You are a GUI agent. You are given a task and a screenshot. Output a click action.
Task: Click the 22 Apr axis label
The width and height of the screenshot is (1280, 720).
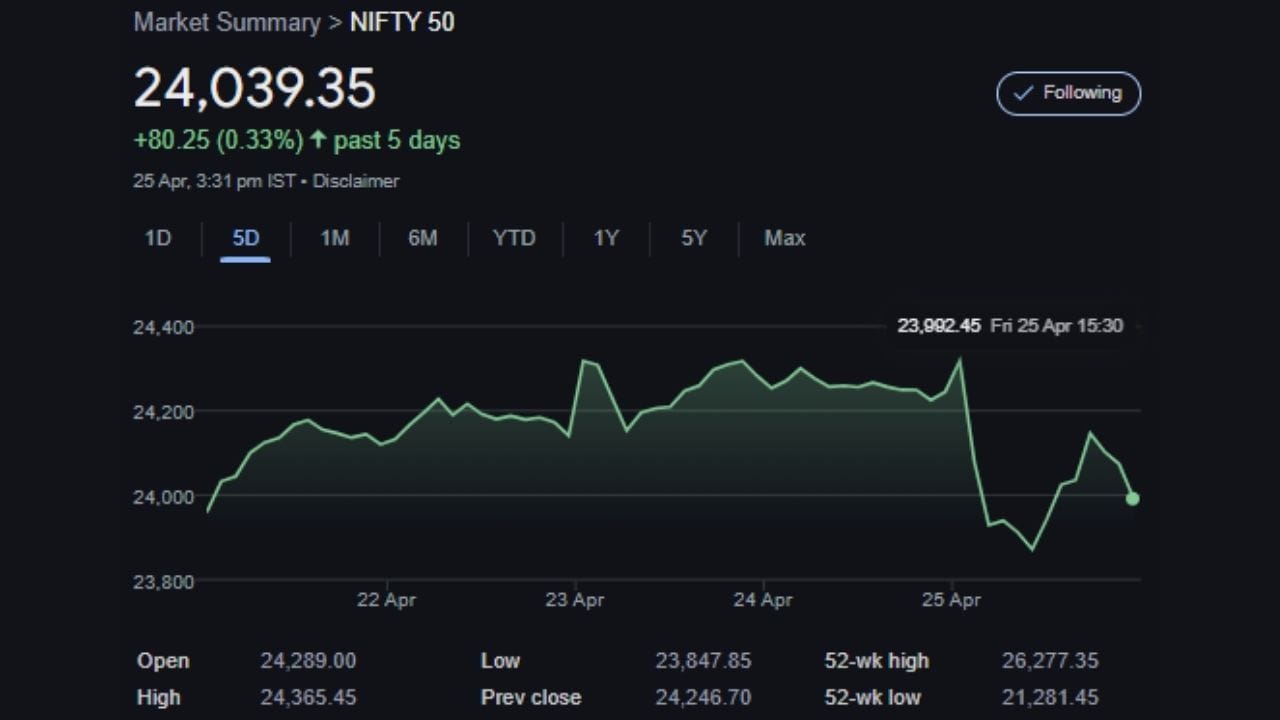click(386, 600)
